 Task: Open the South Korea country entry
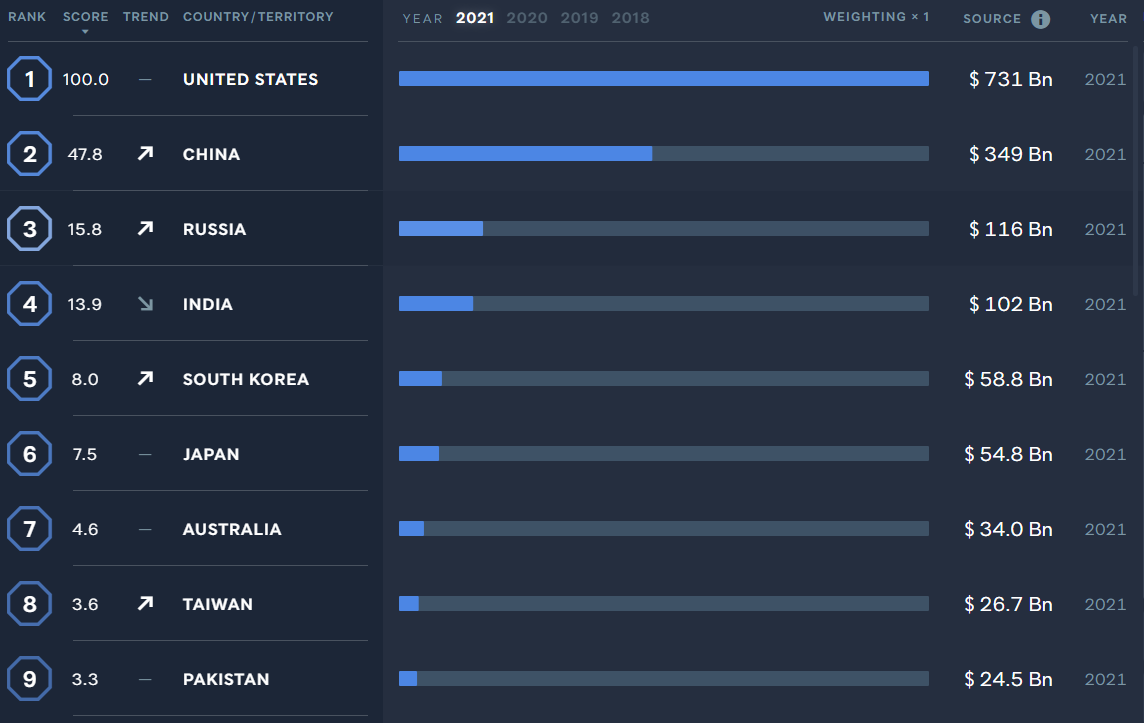point(245,379)
